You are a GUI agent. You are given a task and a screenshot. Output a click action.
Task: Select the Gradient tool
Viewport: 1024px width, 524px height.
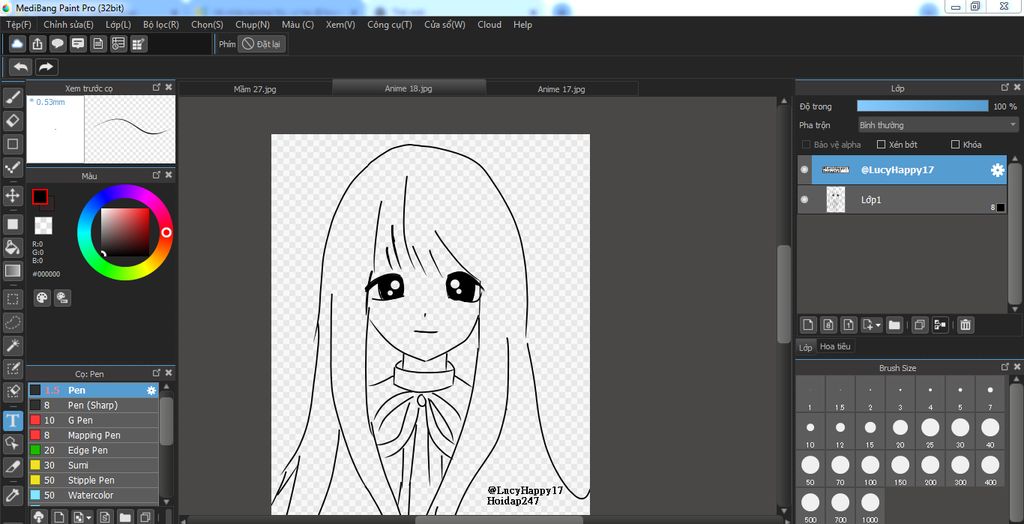tap(12, 270)
